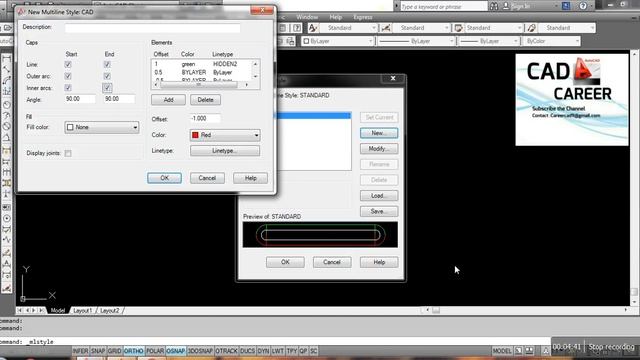Click the Quick View Layouts status icon
The width and height of the screenshot is (640, 360).
pos(518,351)
